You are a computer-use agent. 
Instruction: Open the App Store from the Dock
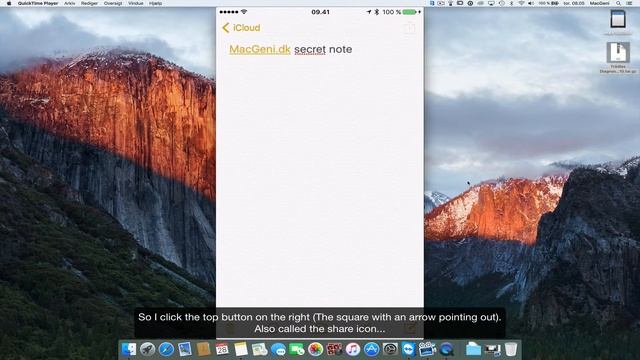click(371, 349)
